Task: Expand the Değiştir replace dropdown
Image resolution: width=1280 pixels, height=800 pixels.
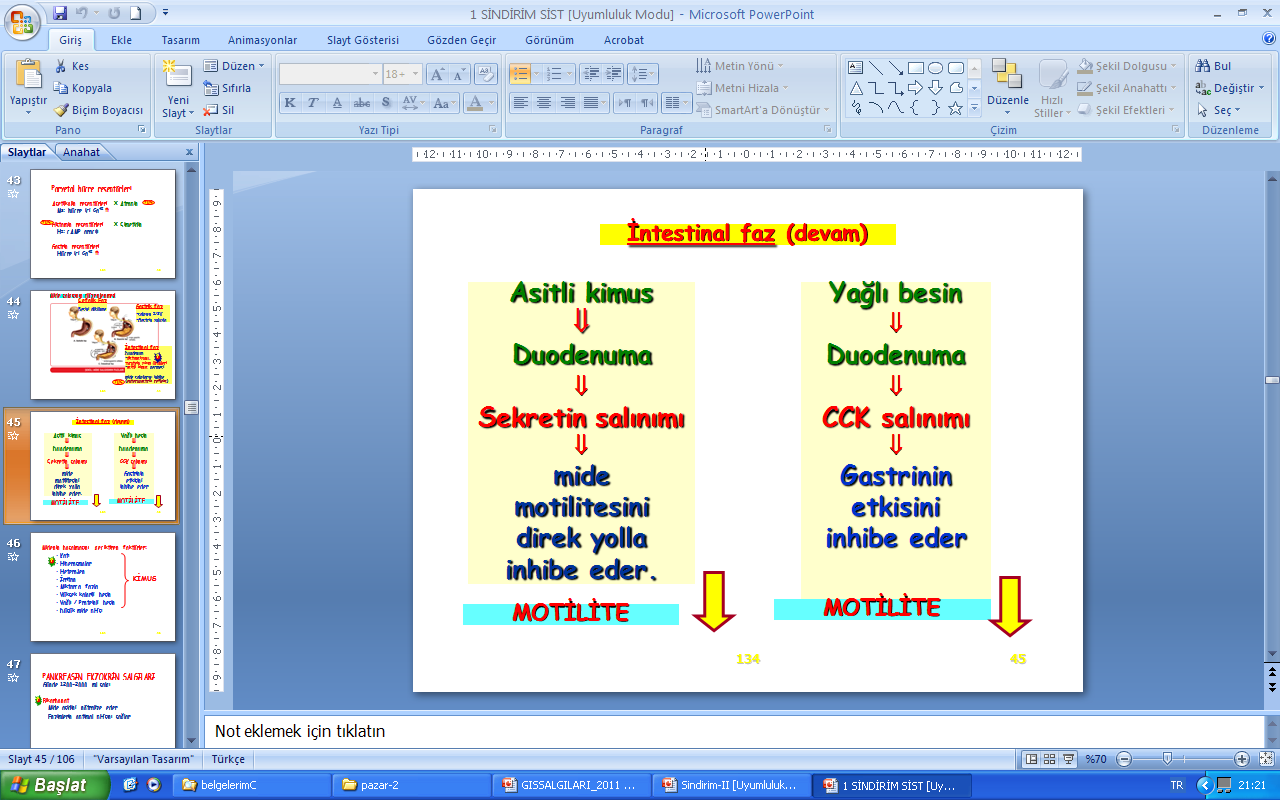Action: tap(1232, 88)
